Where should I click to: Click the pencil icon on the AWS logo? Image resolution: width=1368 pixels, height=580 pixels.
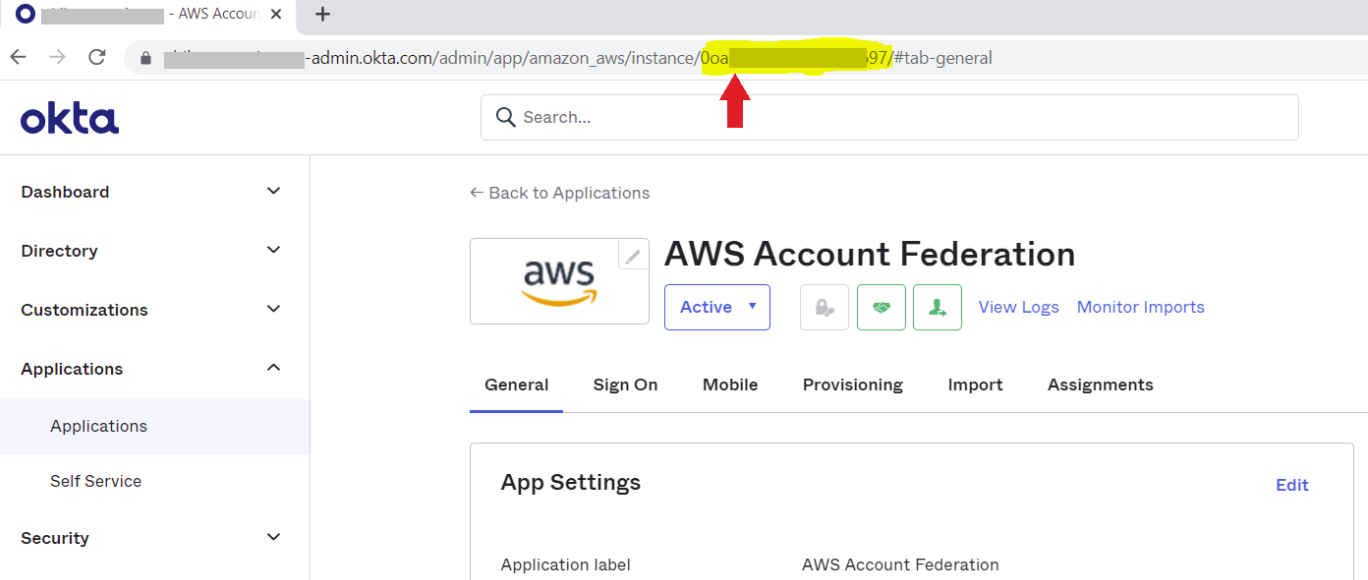tap(632, 256)
